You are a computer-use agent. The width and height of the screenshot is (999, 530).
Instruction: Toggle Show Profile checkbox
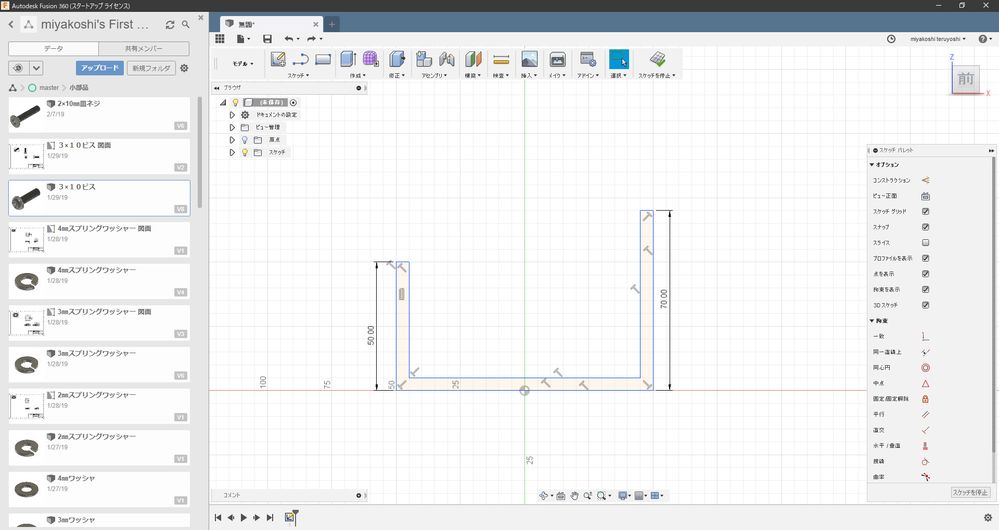926,258
